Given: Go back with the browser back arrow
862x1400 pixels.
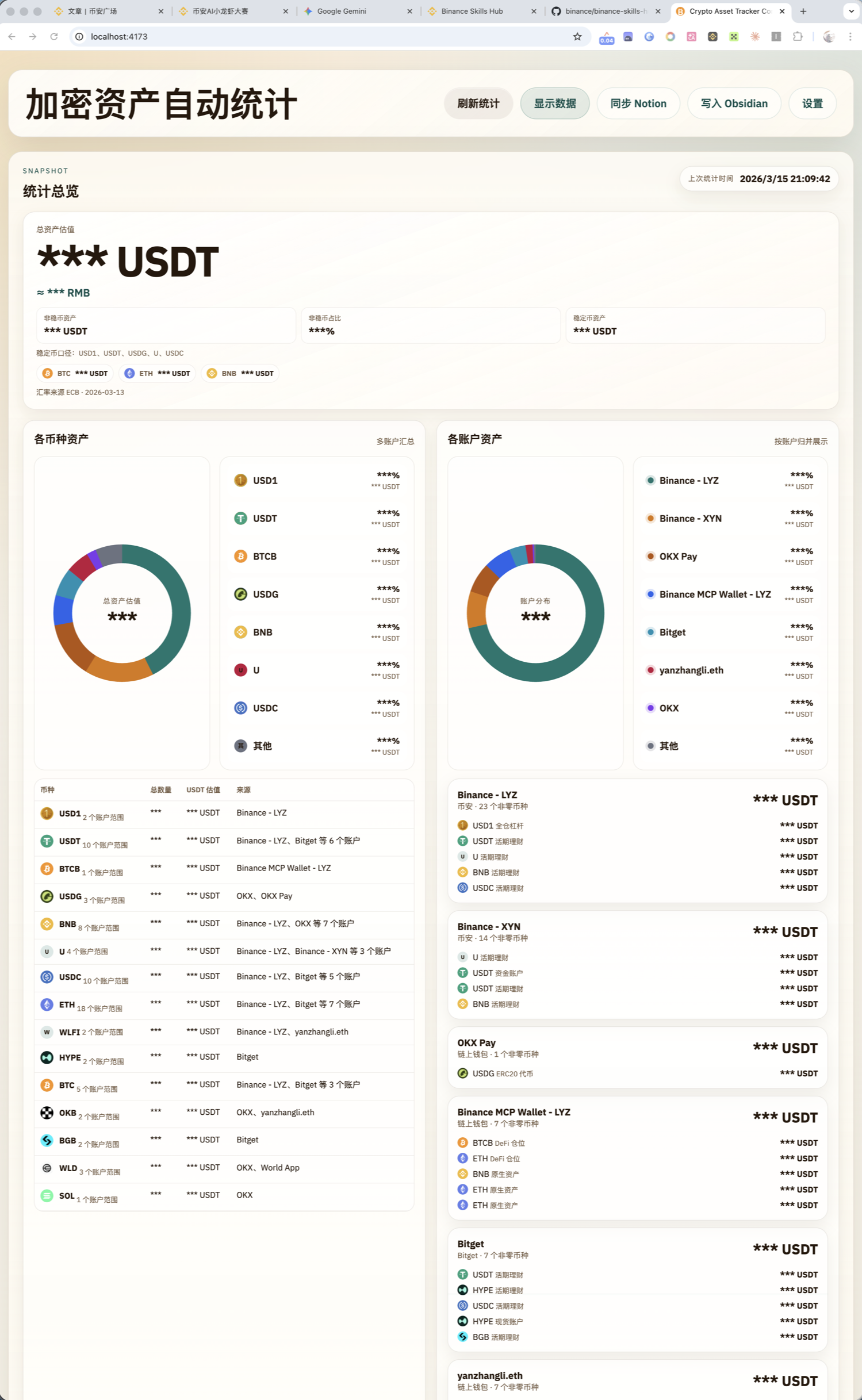Looking at the screenshot, I should tap(12, 36).
